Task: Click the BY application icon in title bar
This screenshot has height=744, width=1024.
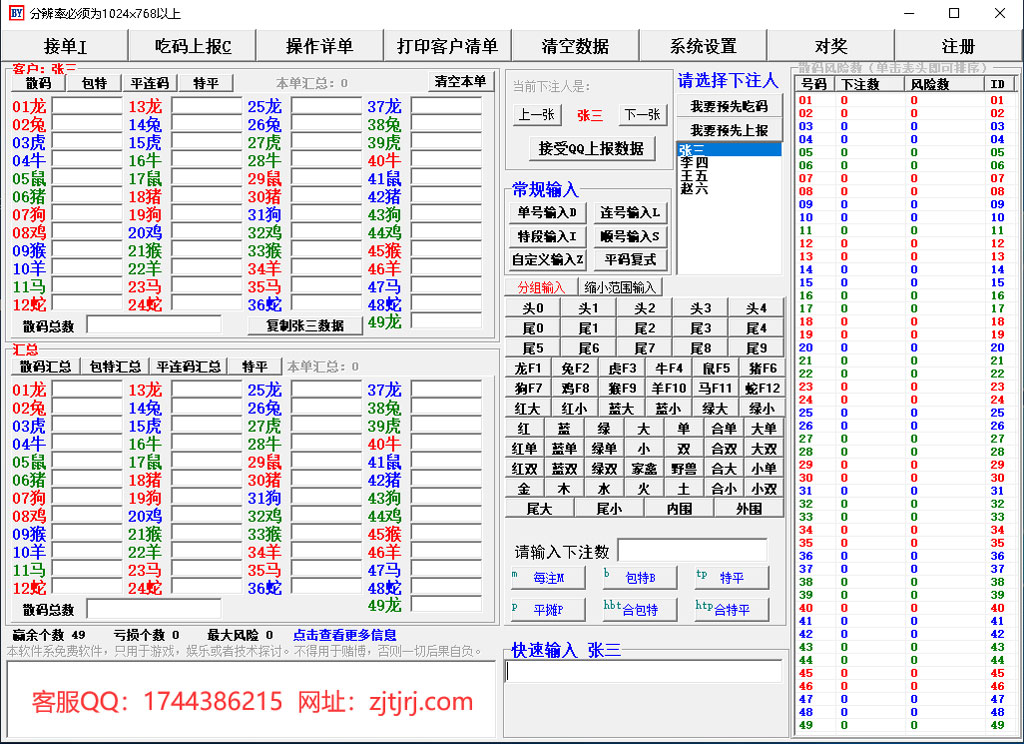Action: coord(16,12)
